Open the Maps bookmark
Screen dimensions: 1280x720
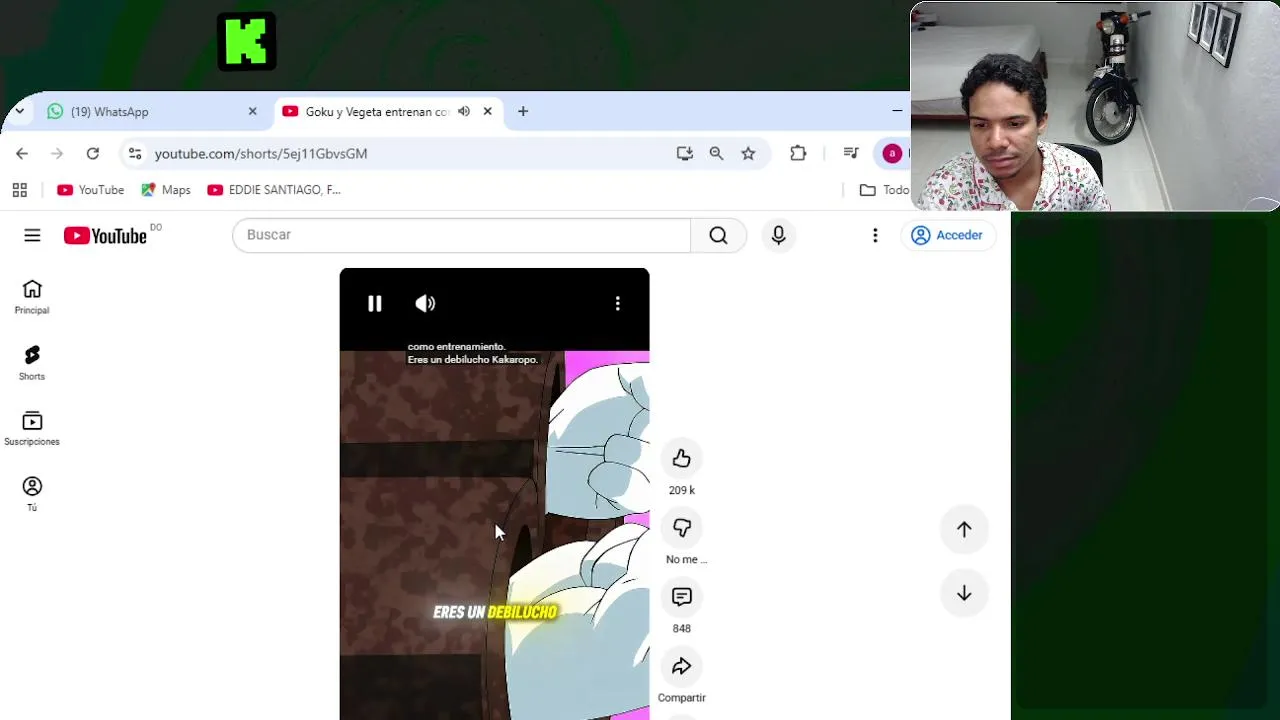pyautogui.click(x=166, y=190)
